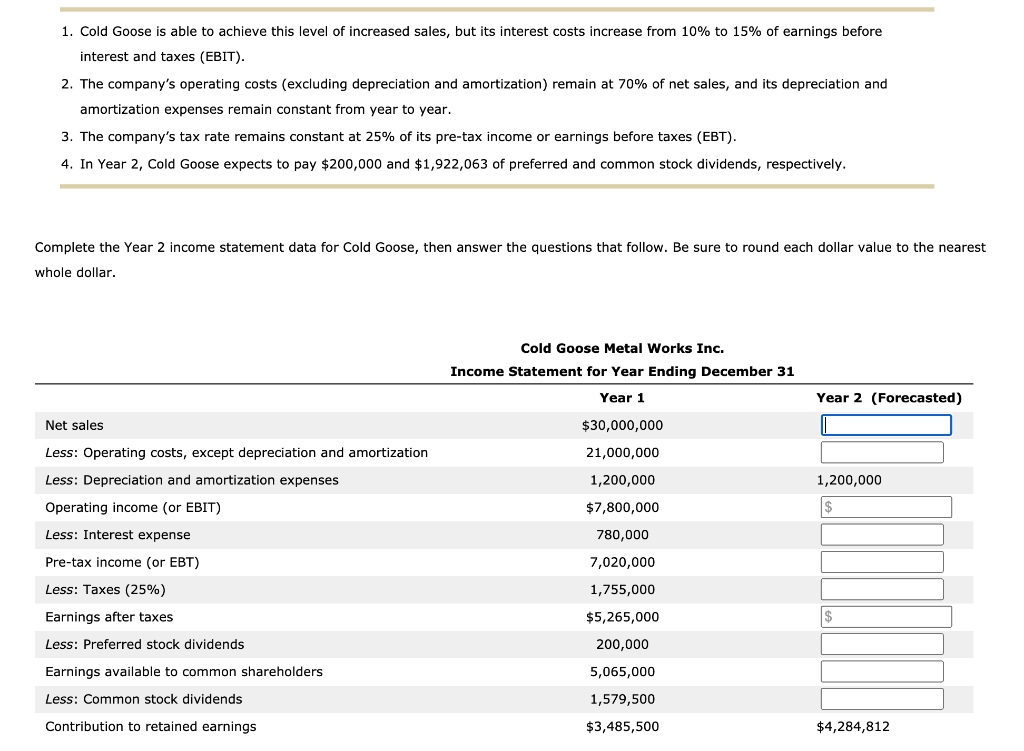
Task: Click the Year 2 Operating income (EBIT) field
Action: pos(886,507)
